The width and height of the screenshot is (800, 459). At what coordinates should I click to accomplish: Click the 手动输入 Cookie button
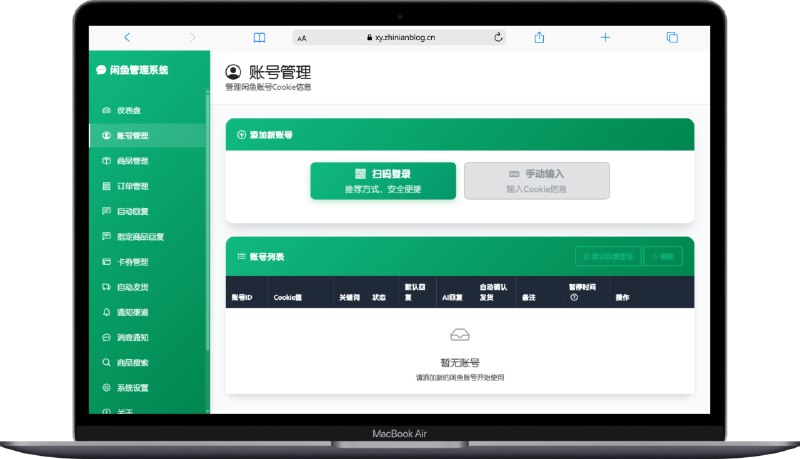tap(537, 181)
